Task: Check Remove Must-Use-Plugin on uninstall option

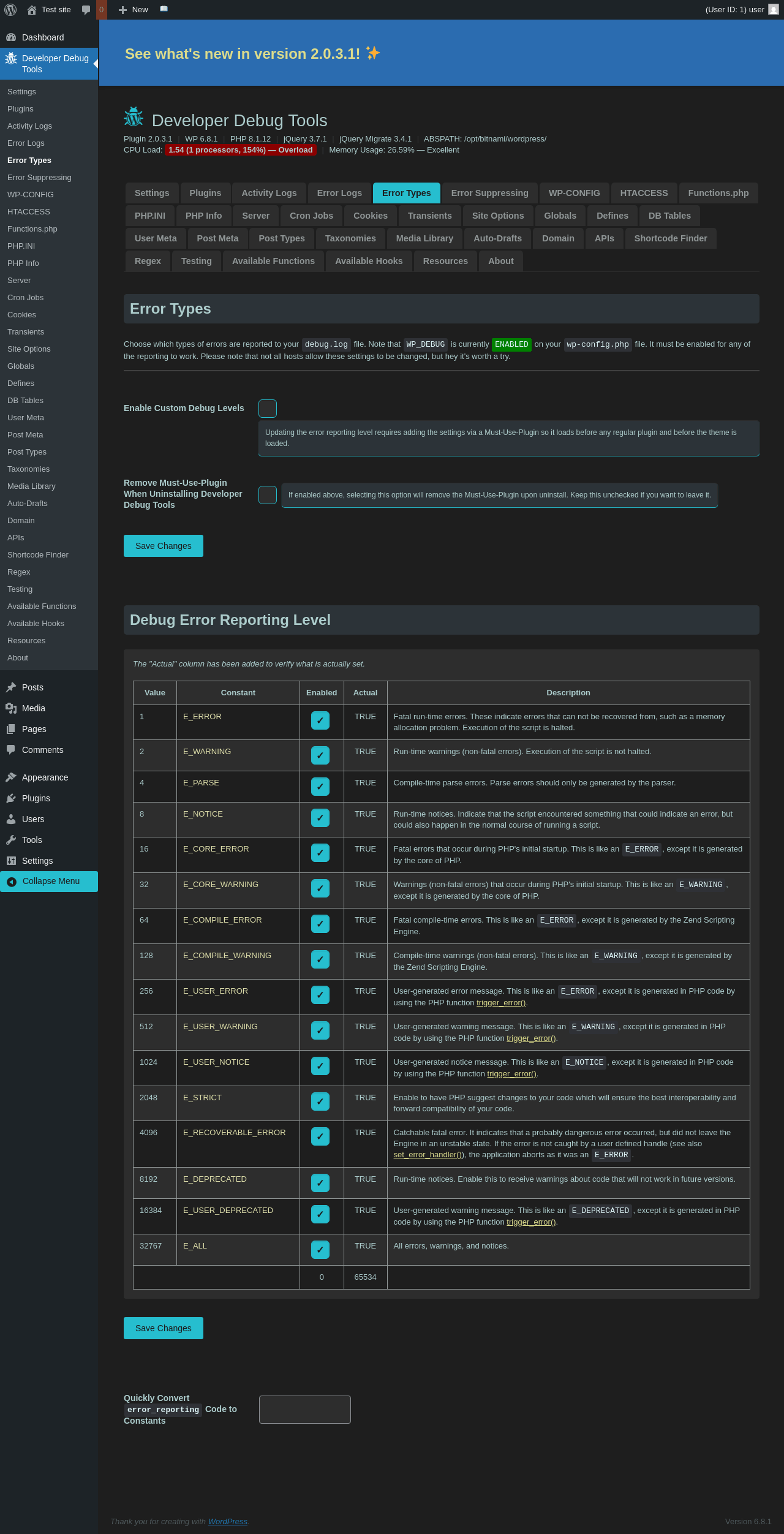Action: [x=268, y=495]
